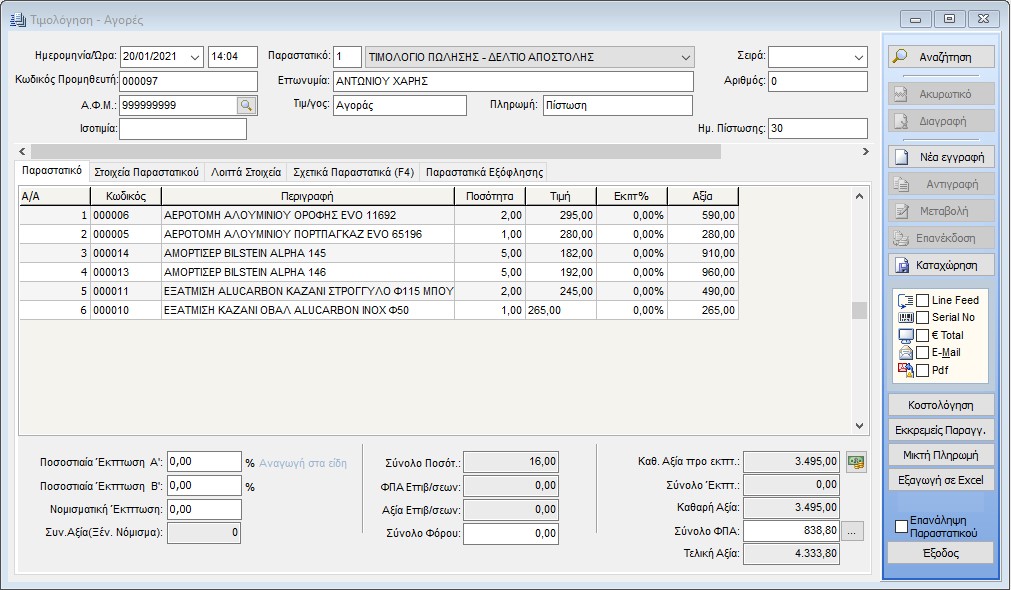Open Αναζήτηση search button
1011x590 pixels.
click(x=940, y=57)
